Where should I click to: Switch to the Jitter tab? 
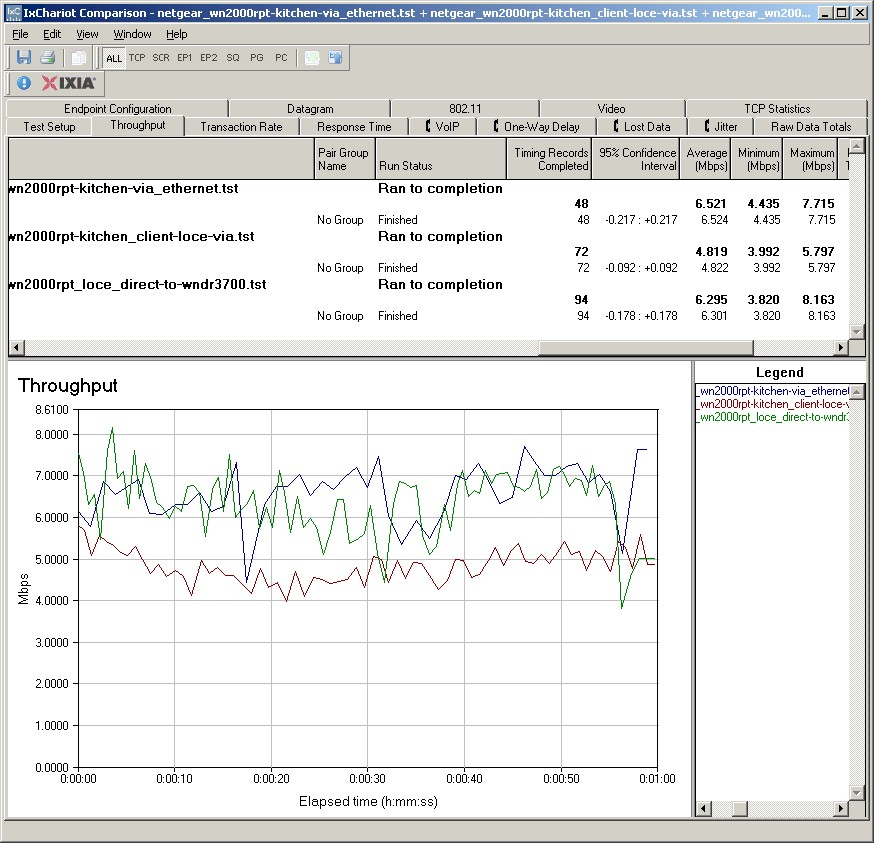tap(721, 127)
